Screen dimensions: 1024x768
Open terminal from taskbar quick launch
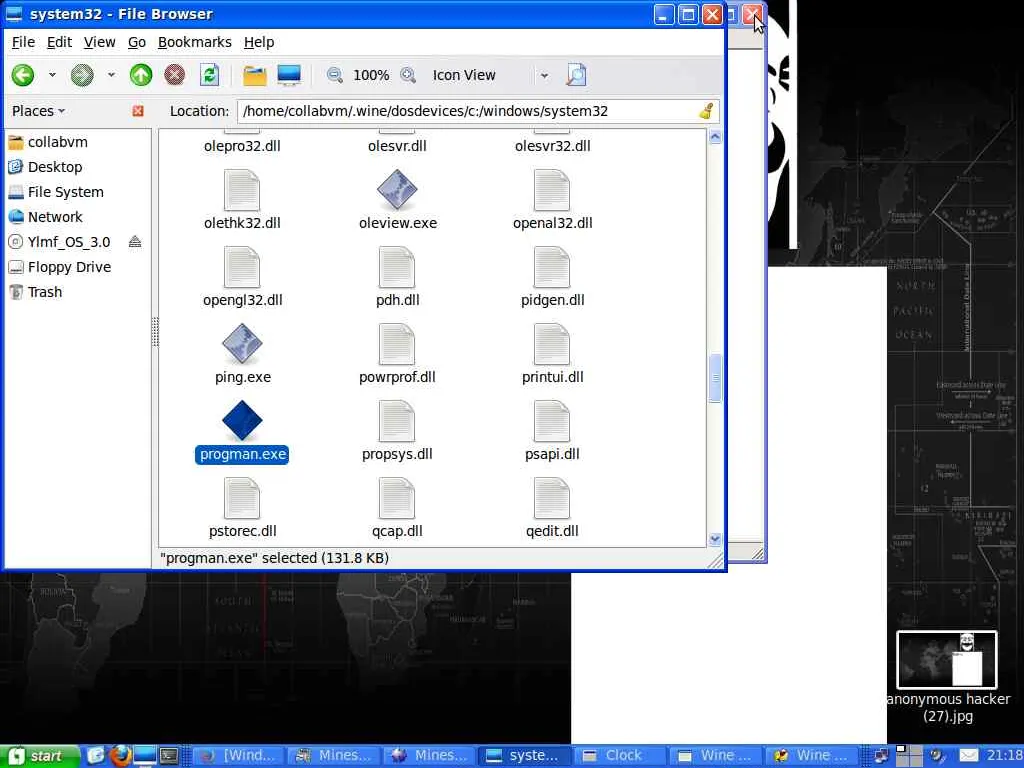[x=169, y=756]
